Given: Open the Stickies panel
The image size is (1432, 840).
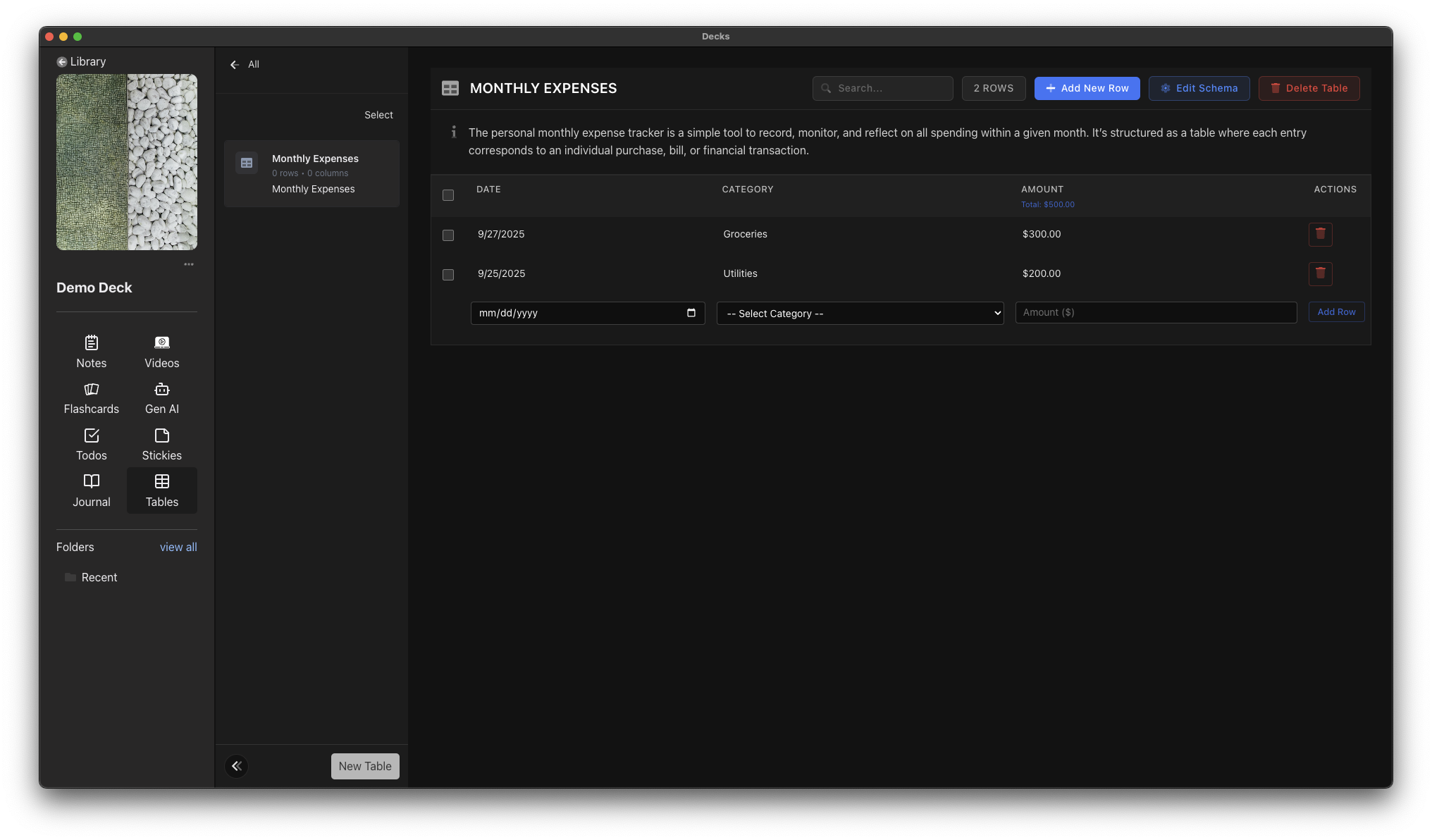Looking at the screenshot, I should pos(161,444).
